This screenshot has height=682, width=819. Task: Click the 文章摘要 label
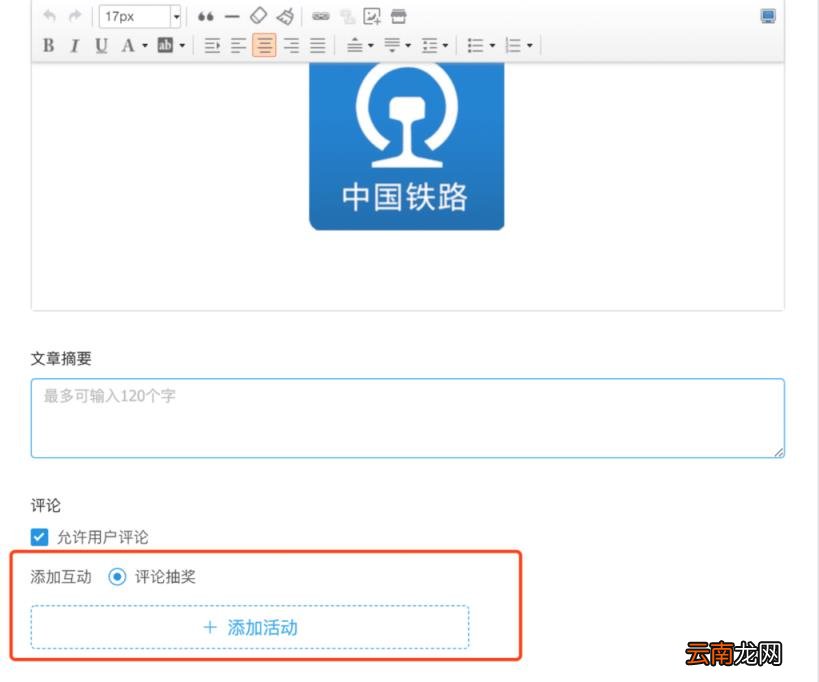point(61,359)
